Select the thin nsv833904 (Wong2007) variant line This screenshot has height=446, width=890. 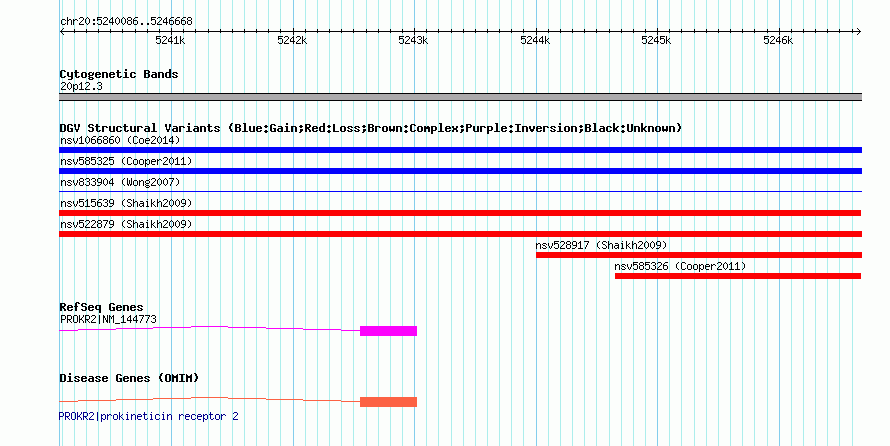click(x=460, y=192)
